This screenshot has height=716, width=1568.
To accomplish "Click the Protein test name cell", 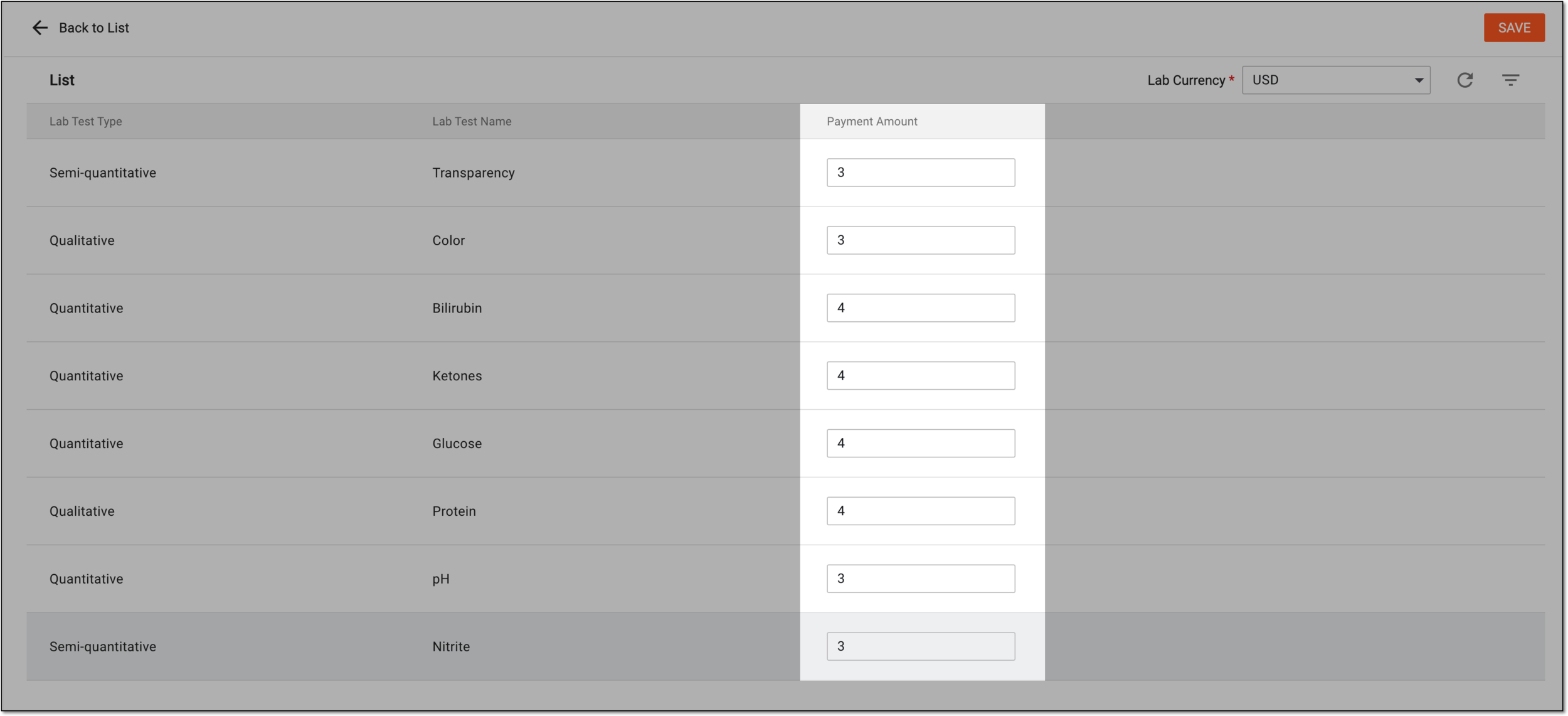I will (x=454, y=512).
